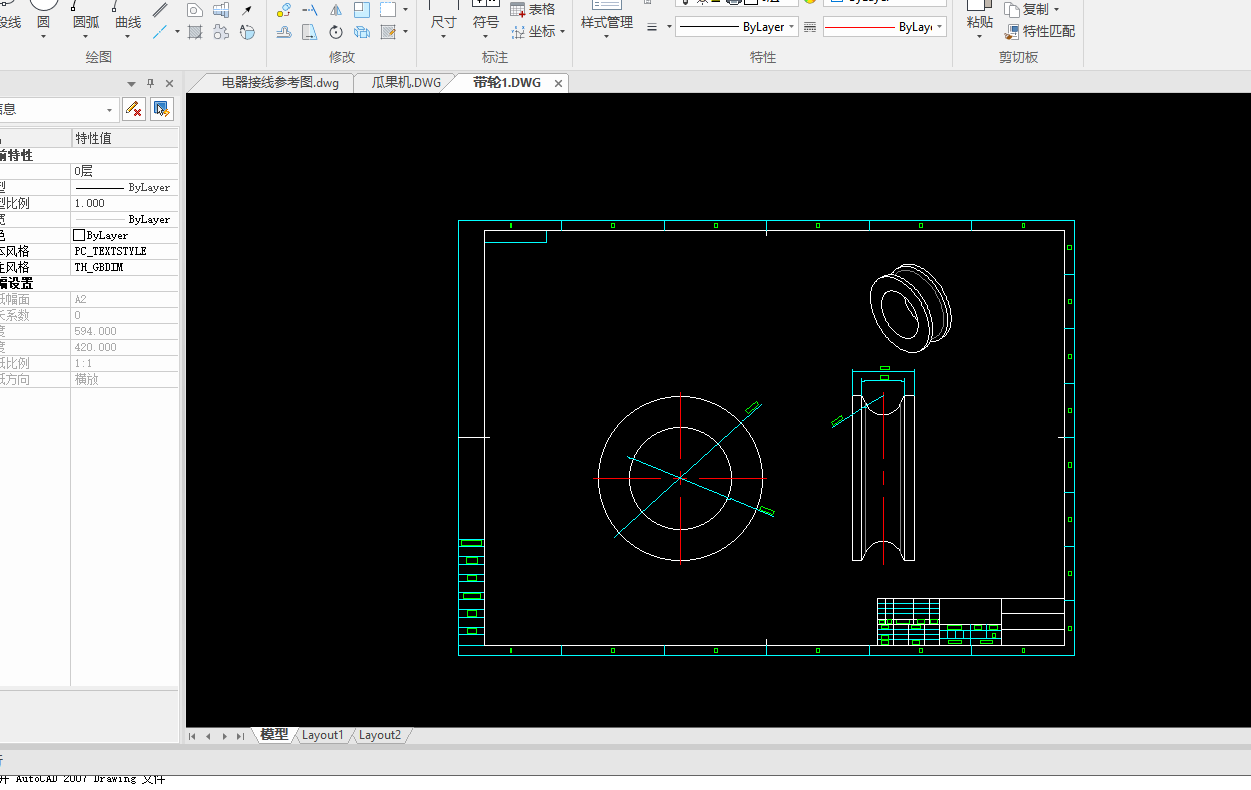Switch to the 瓜果机.DWG tab
This screenshot has width=1251, height=790.
[406, 83]
